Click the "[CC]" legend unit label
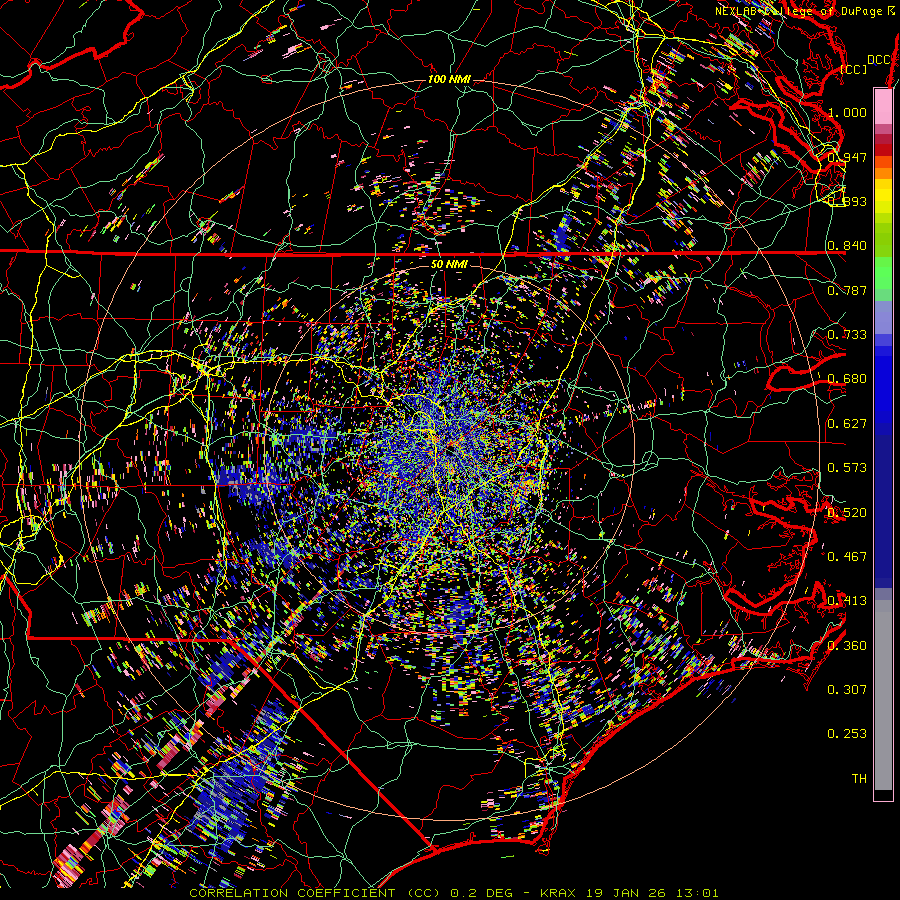 pos(854,69)
